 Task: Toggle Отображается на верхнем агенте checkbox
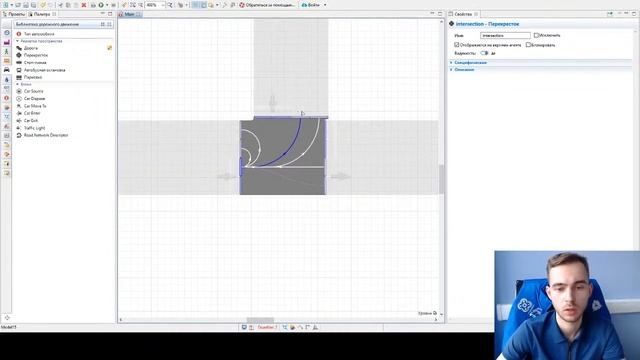click(x=457, y=45)
